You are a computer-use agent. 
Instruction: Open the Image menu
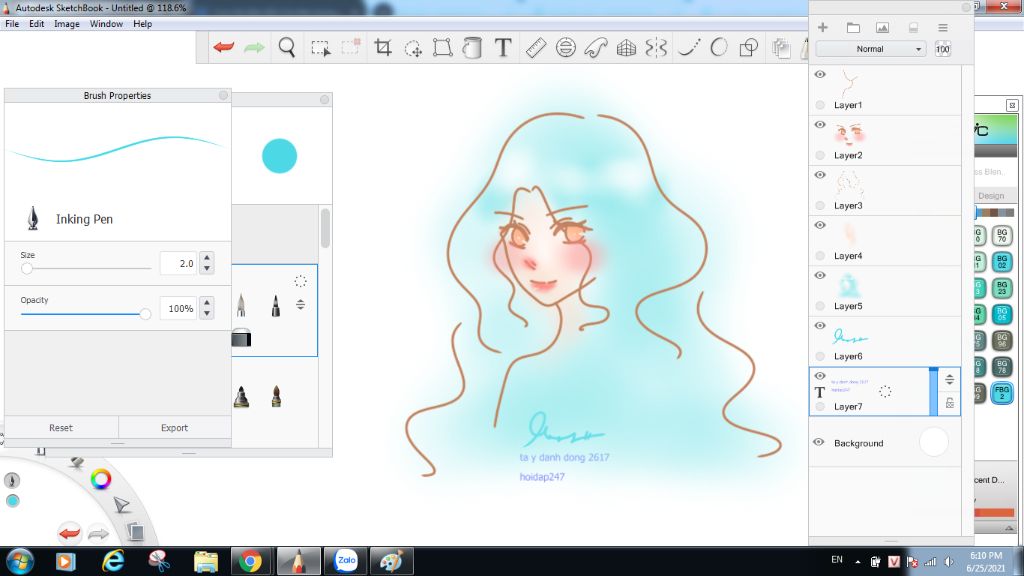(x=67, y=24)
